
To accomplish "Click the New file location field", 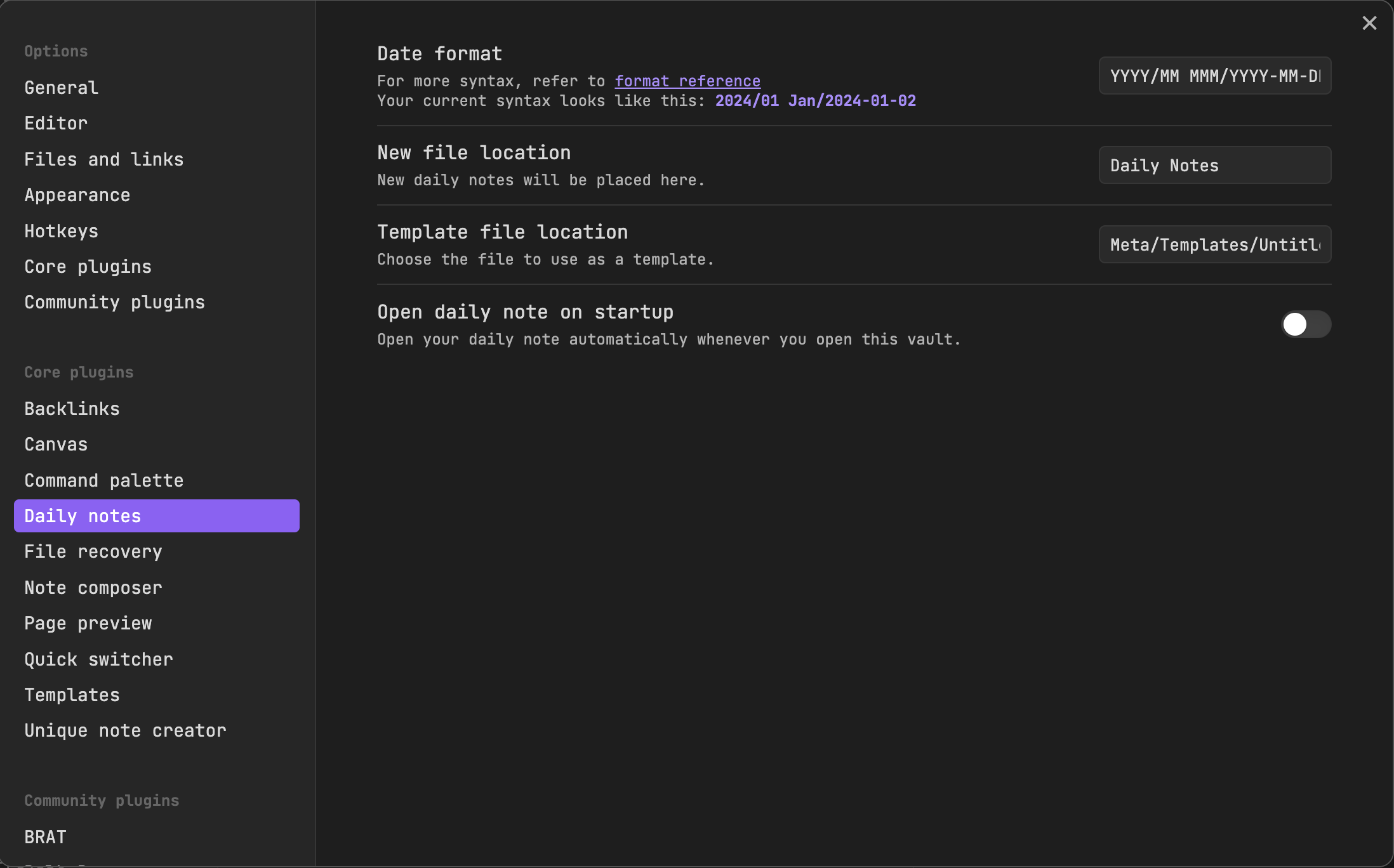I will click(1214, 166).
